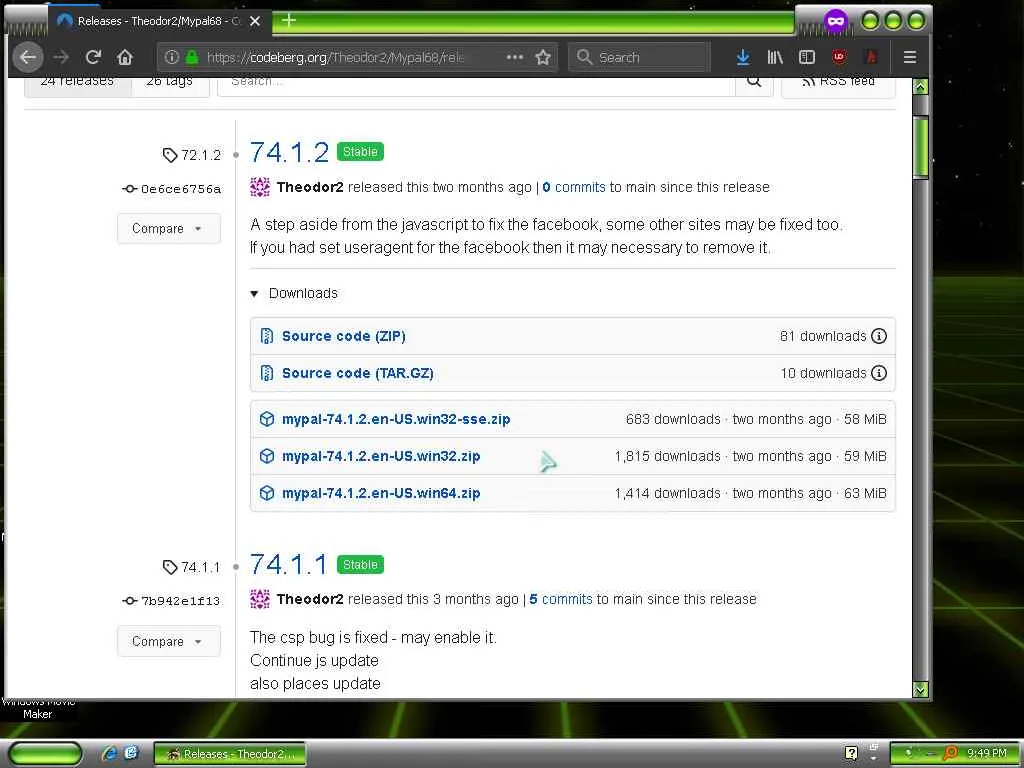Open Internet Explorer quick launch icon
The width and height of the screenshot is (1024, 768).
coord(110,753)
